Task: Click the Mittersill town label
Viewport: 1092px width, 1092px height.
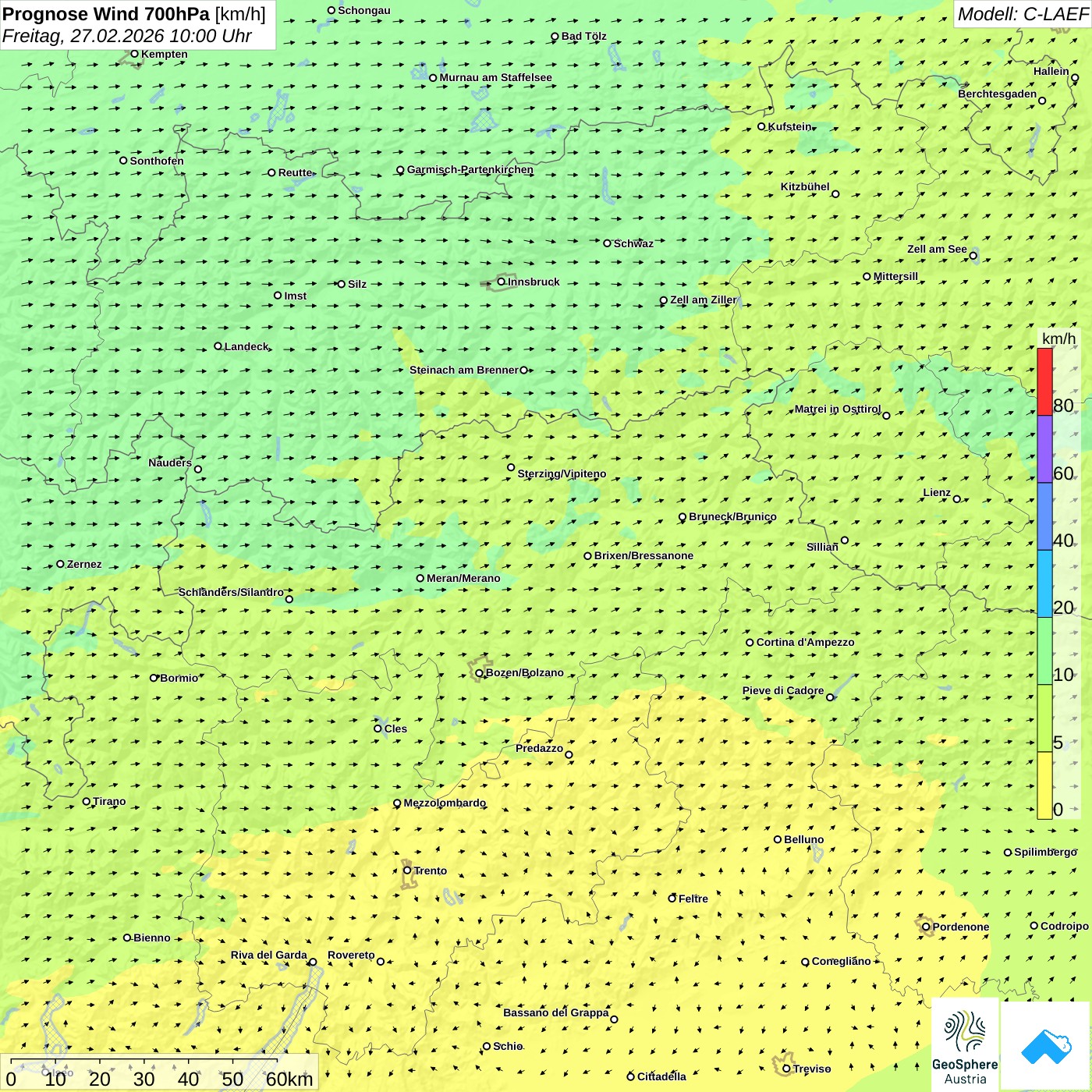Action: pos(895,276)
